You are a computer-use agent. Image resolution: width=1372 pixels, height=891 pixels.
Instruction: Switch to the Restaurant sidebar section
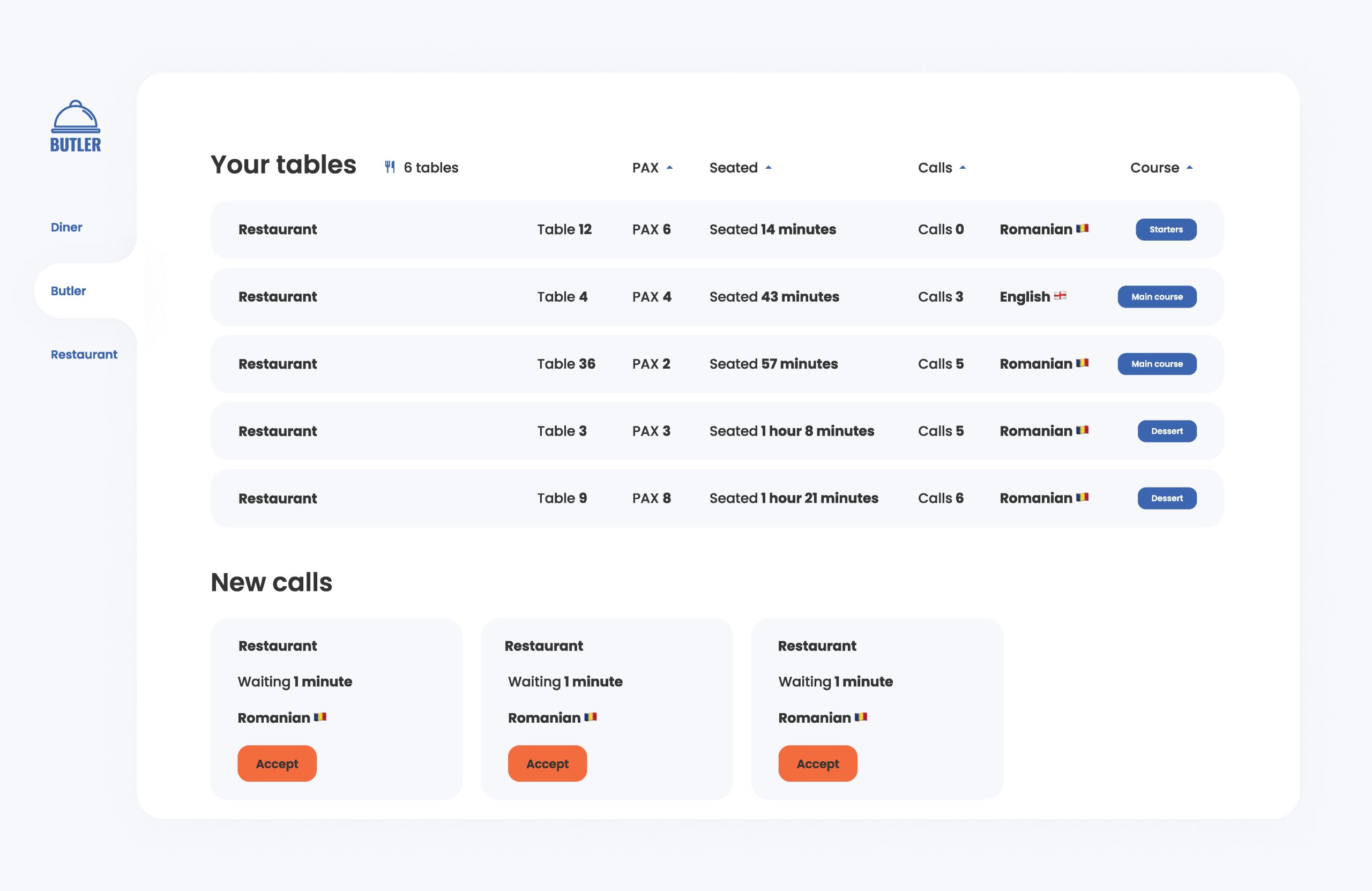tap(84, 355)
